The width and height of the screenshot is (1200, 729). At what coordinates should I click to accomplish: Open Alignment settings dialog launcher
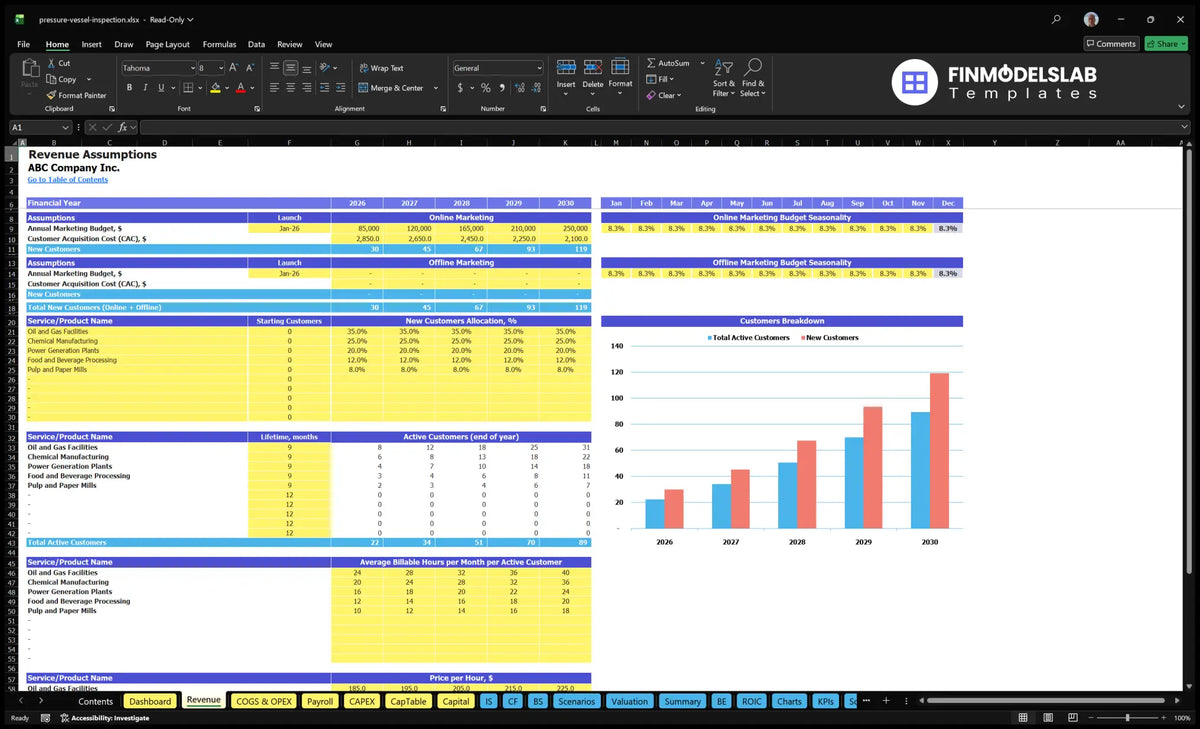pos(441,108)
